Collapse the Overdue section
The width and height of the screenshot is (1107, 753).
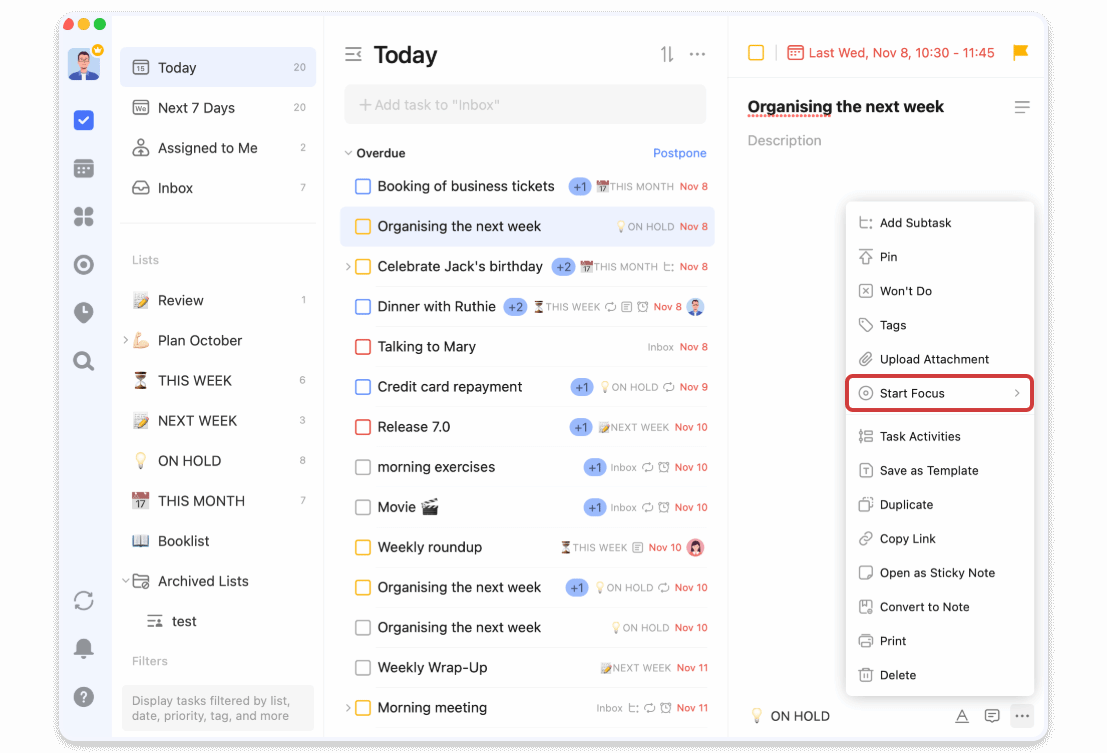[349, 152]
